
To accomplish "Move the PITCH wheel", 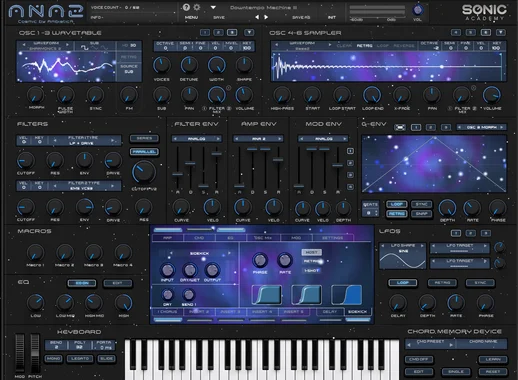I will click(35, 353).
